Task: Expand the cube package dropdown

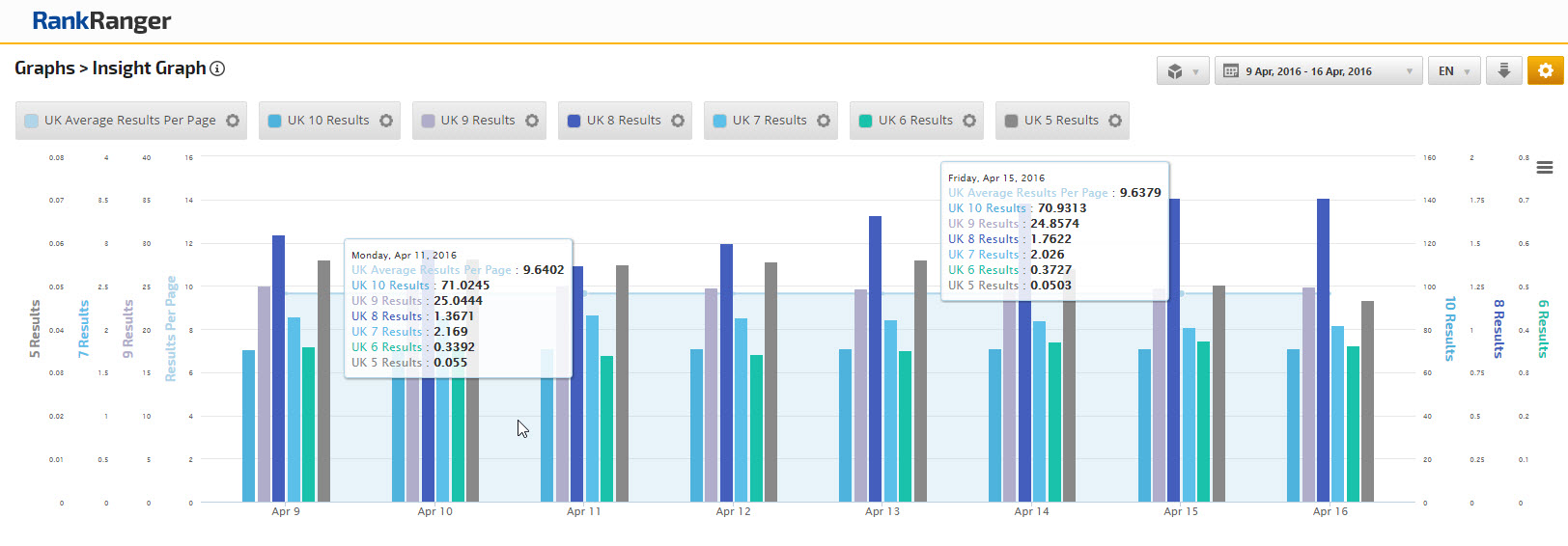Action: [1183, 71]
